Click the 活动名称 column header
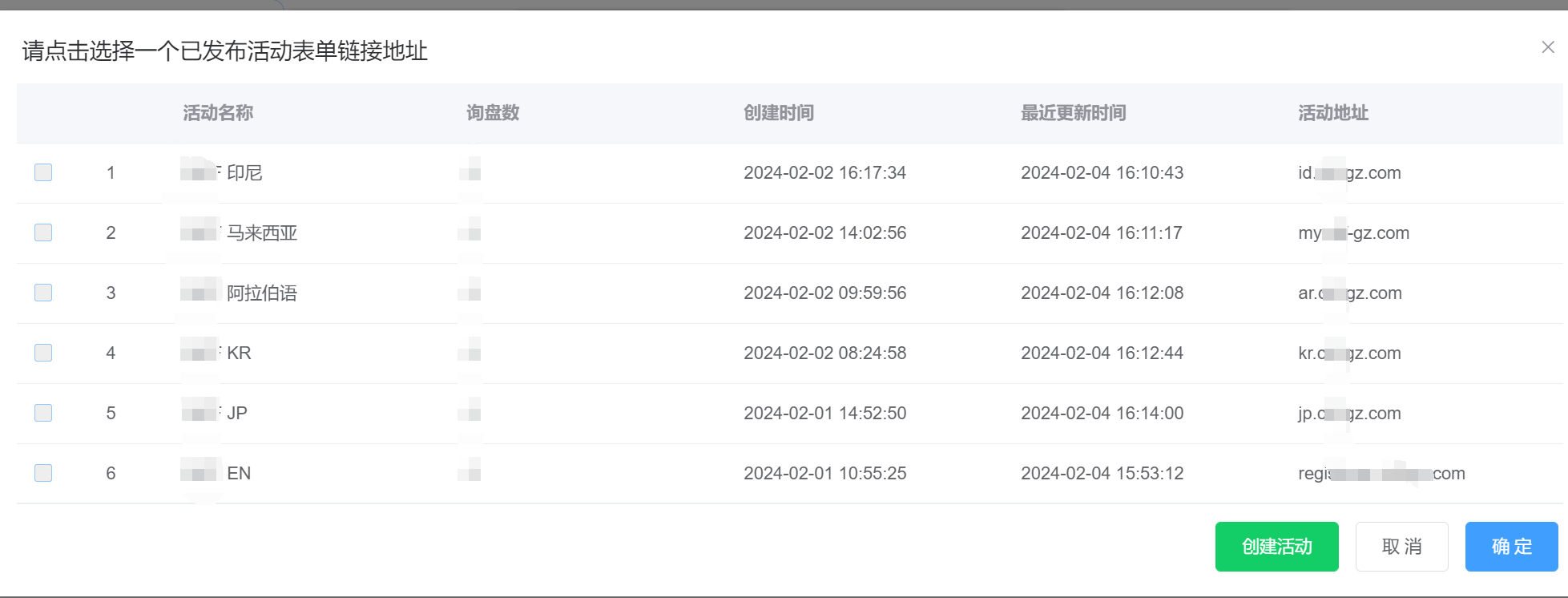1568x598 pixels. [x=218, y=113]
